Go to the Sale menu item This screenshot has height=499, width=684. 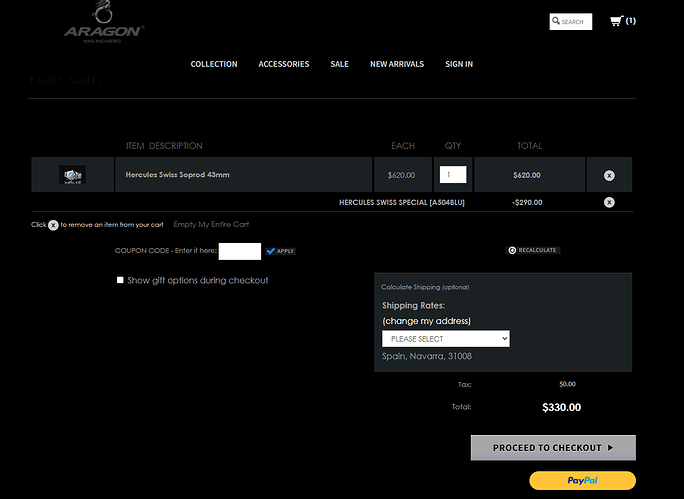click(339, 64)
